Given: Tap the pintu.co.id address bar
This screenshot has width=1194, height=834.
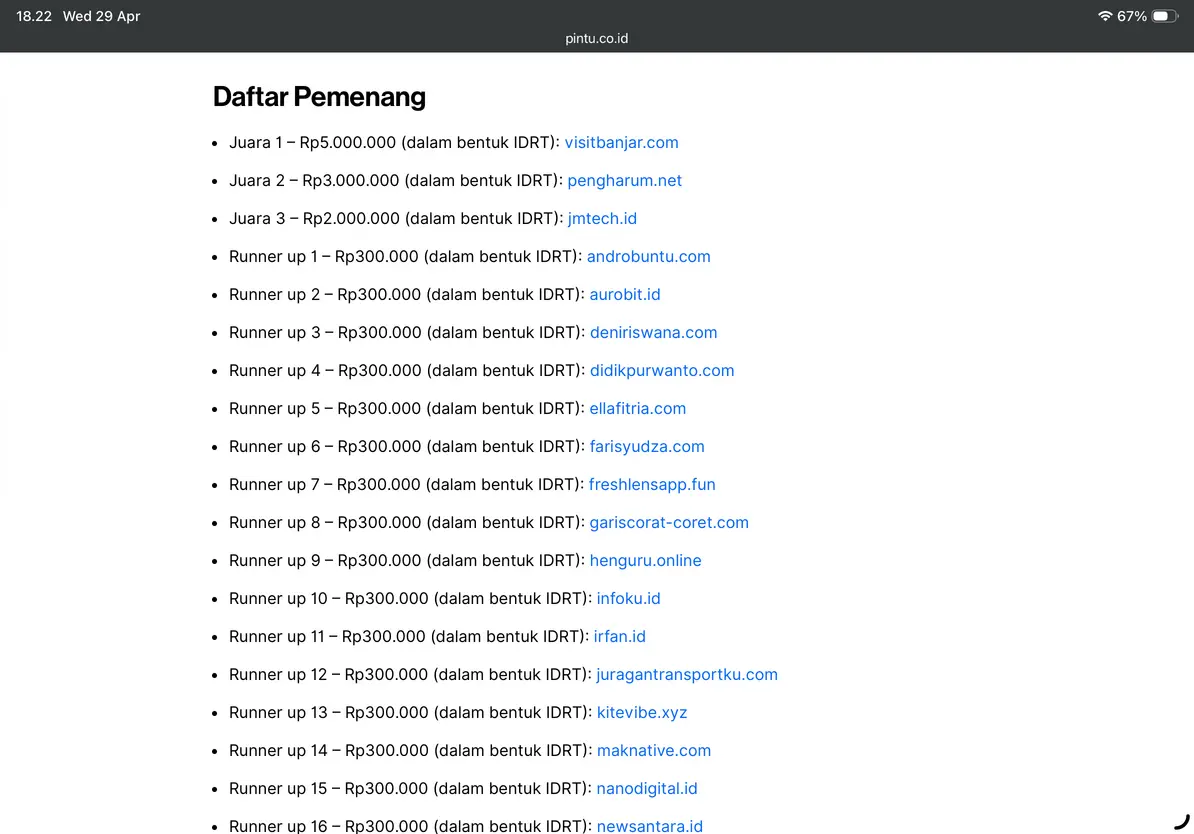Looking at the screenshot, I should (x=596, y=39).
